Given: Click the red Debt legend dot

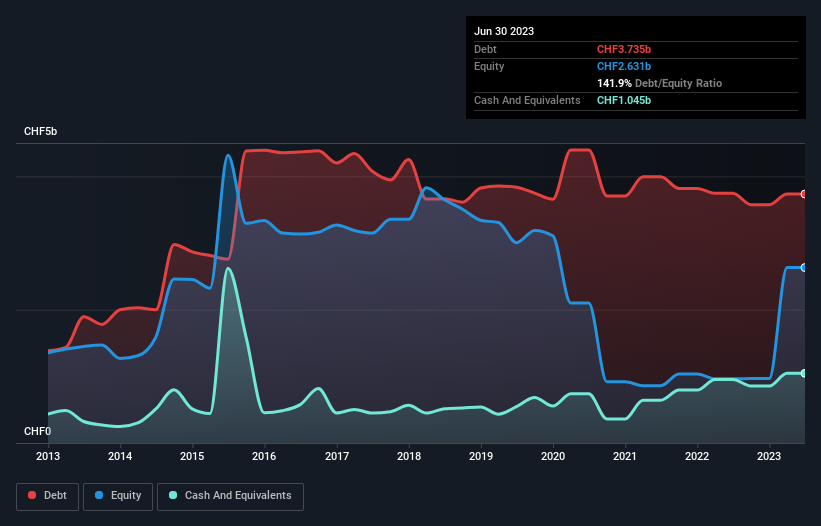Looking at the screenshot, I should coord(32,495).
